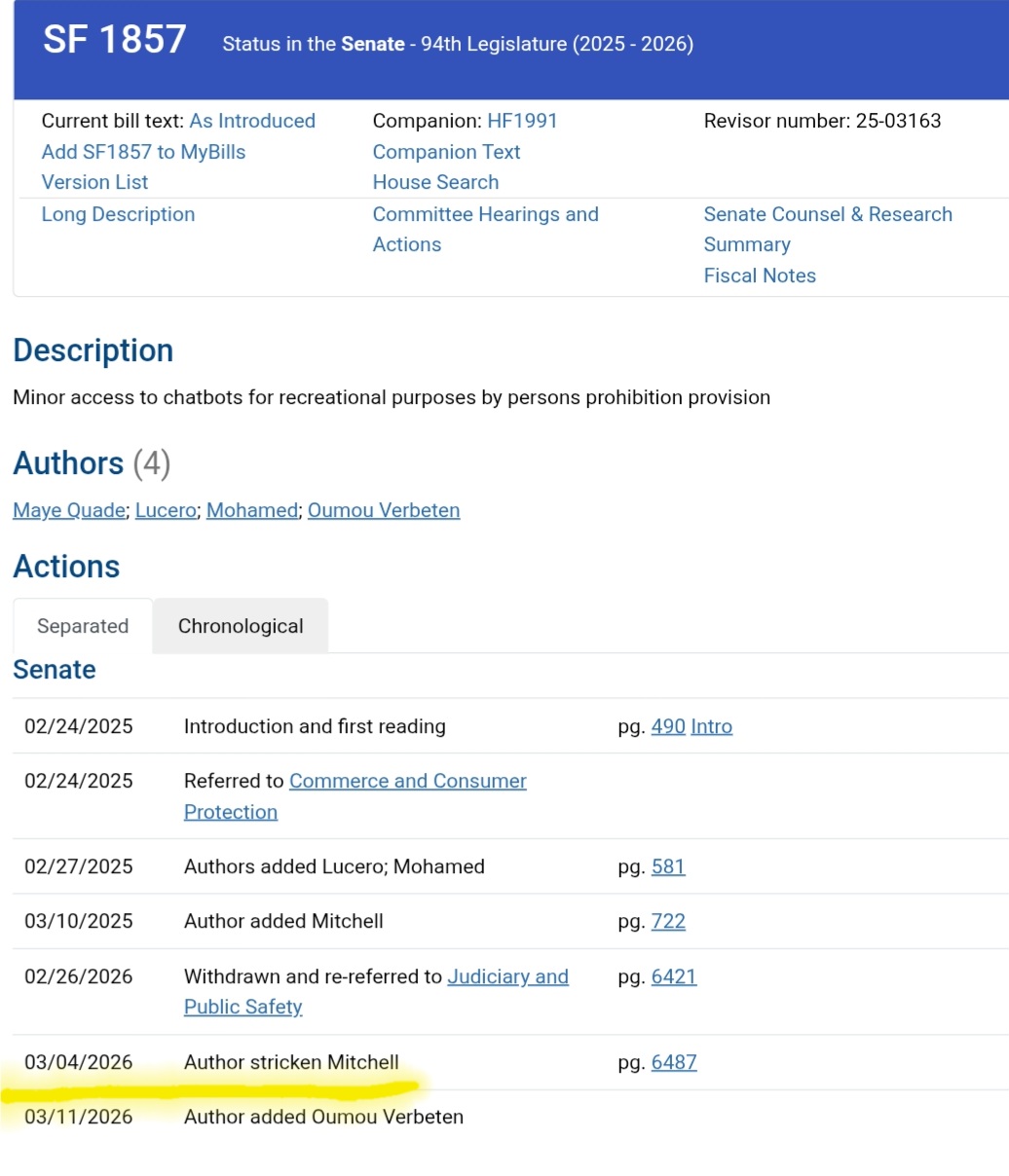Viewport: 1009px width, 1176px height.
Task: Open journal page 490 link
Action: pyautogui.click(x=668, y=726)
